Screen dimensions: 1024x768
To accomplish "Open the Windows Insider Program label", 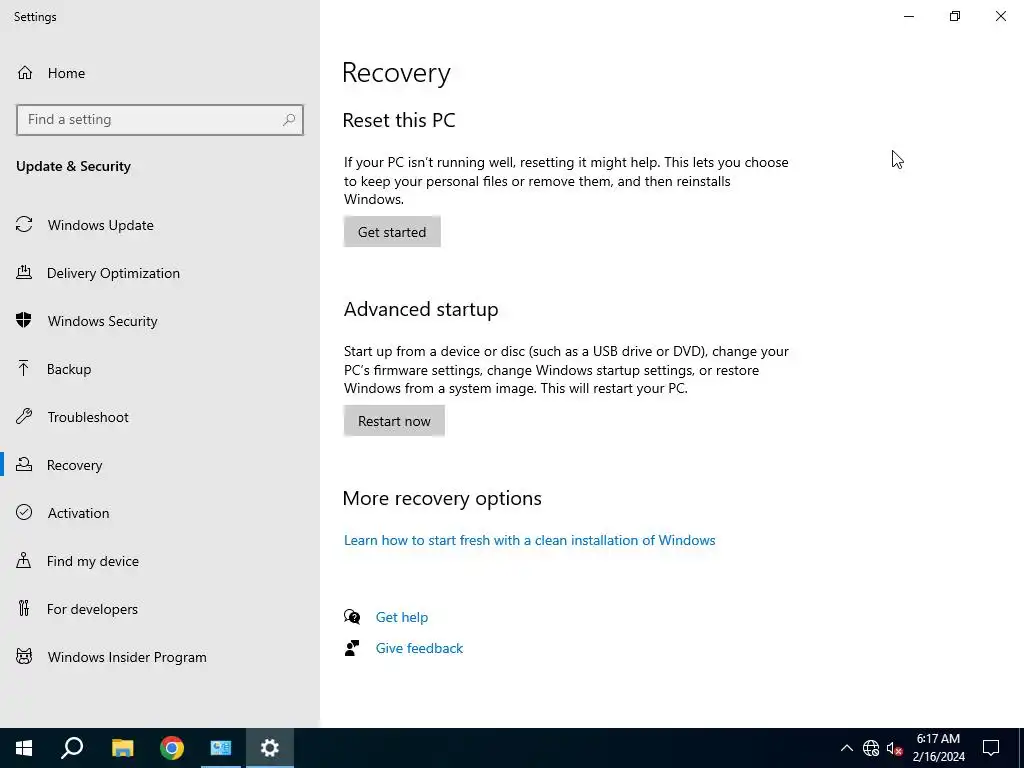I will tap(127, 657).
